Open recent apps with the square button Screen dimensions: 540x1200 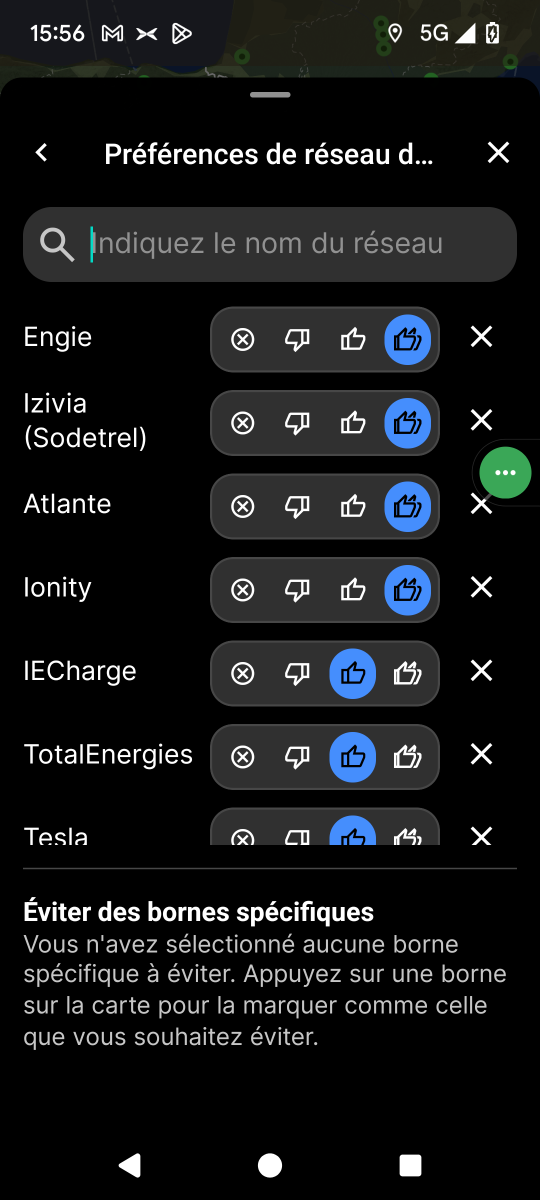click(410, 1165)
